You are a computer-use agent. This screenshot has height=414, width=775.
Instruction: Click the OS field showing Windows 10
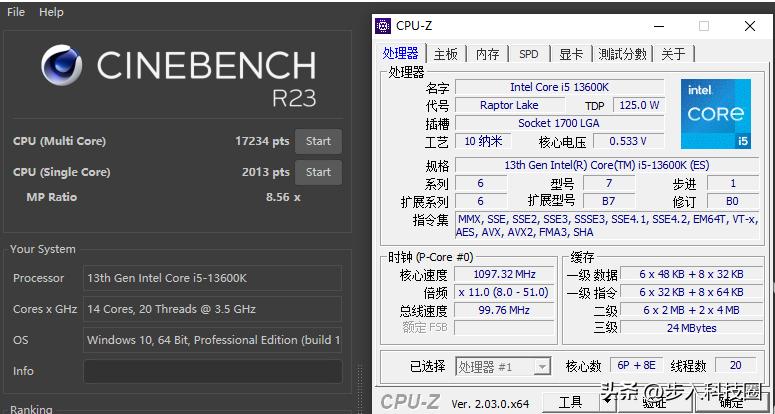(213, 340)
